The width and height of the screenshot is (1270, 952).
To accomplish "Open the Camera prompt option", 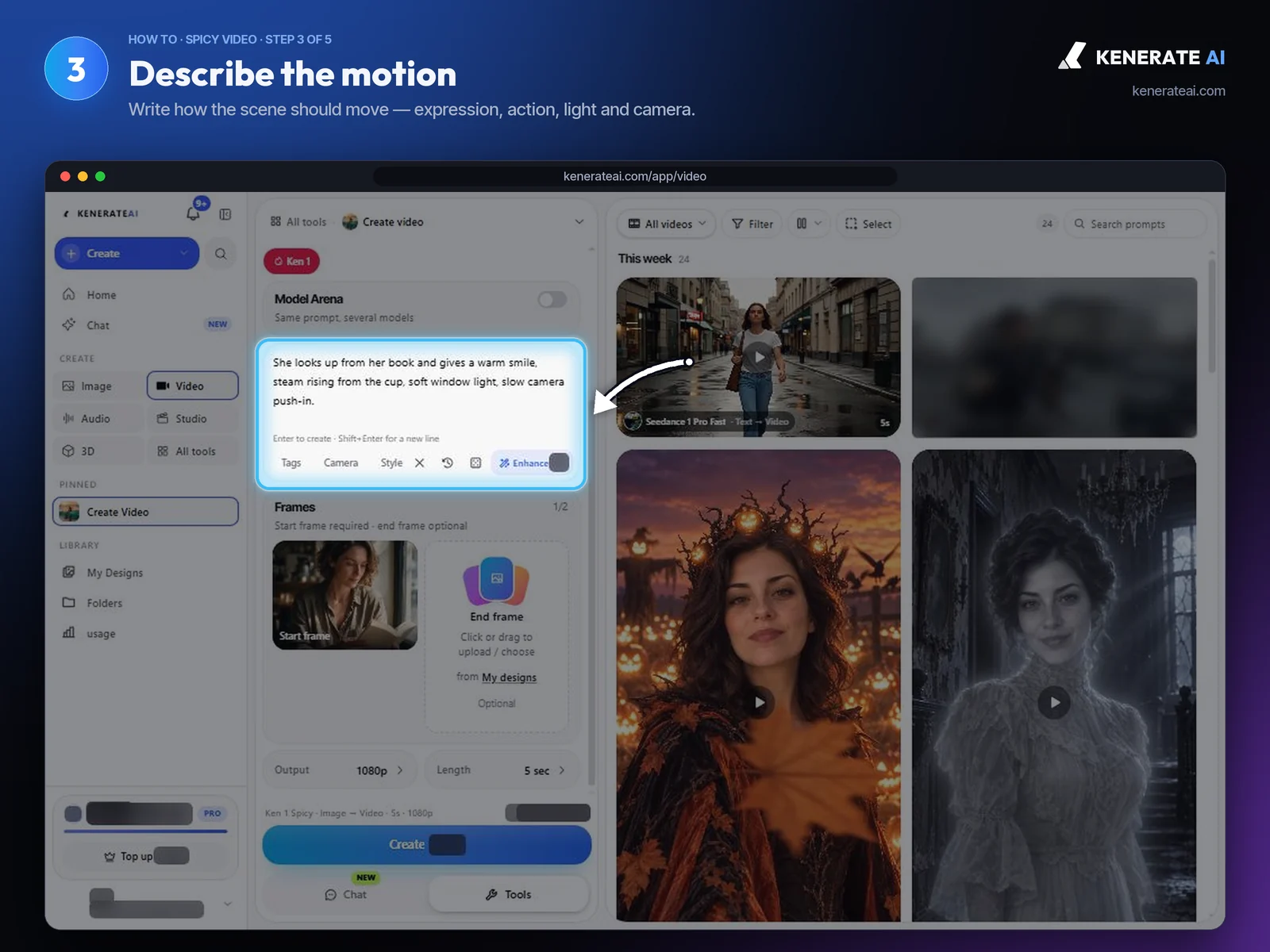I will [341, 463].
